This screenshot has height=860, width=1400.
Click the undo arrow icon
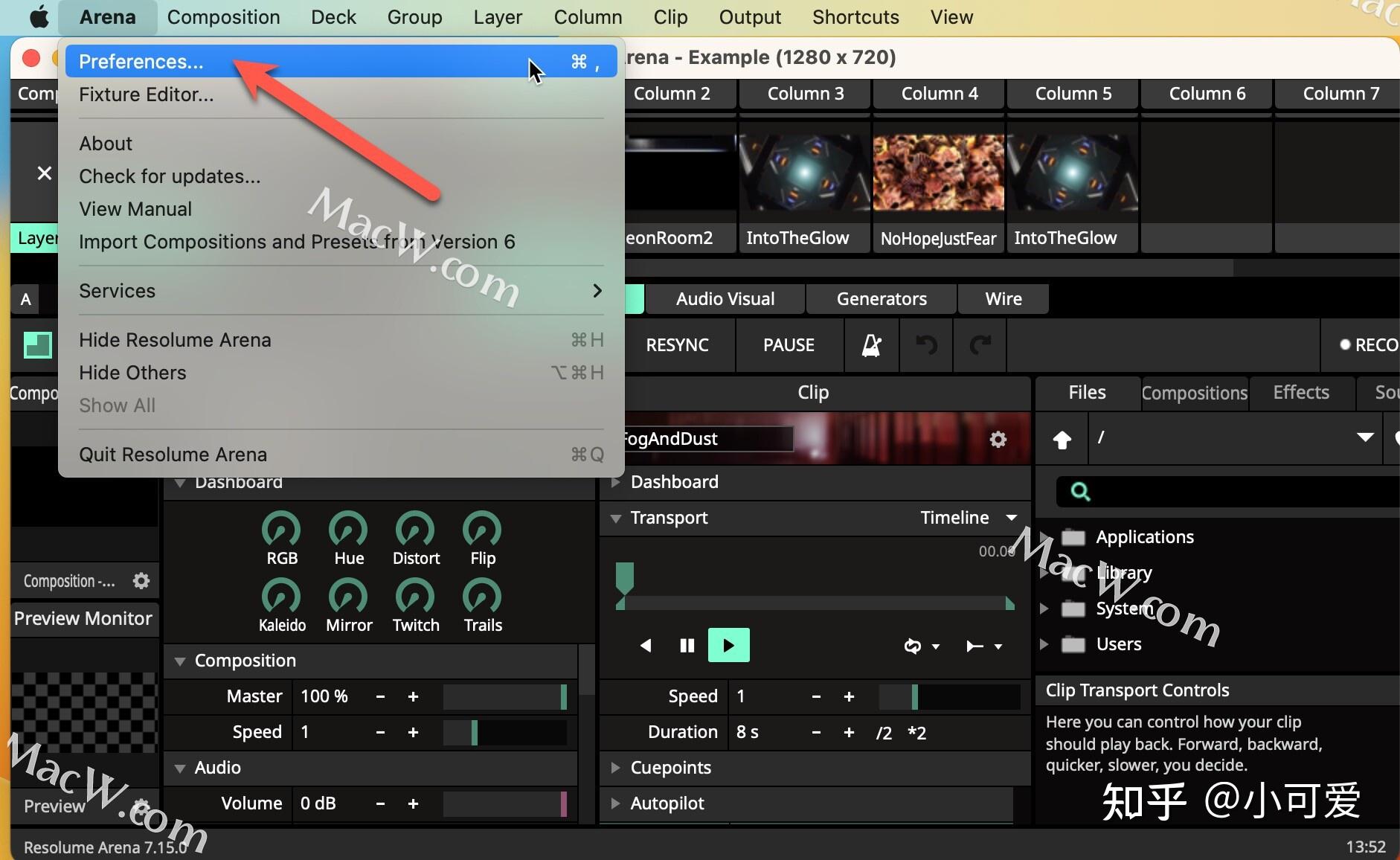(x=926, y=345)
